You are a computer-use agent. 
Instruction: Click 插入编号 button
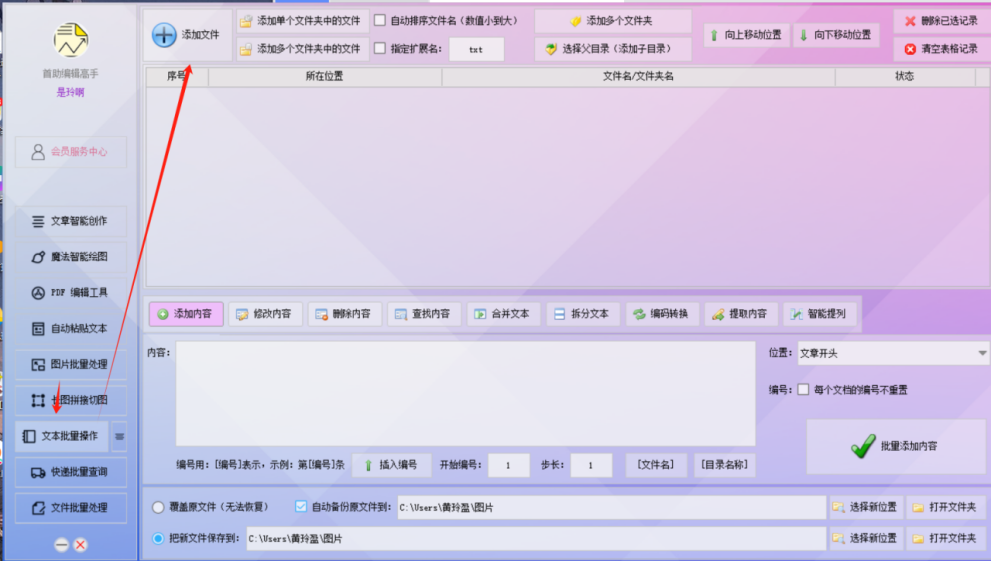coord(392,465)
